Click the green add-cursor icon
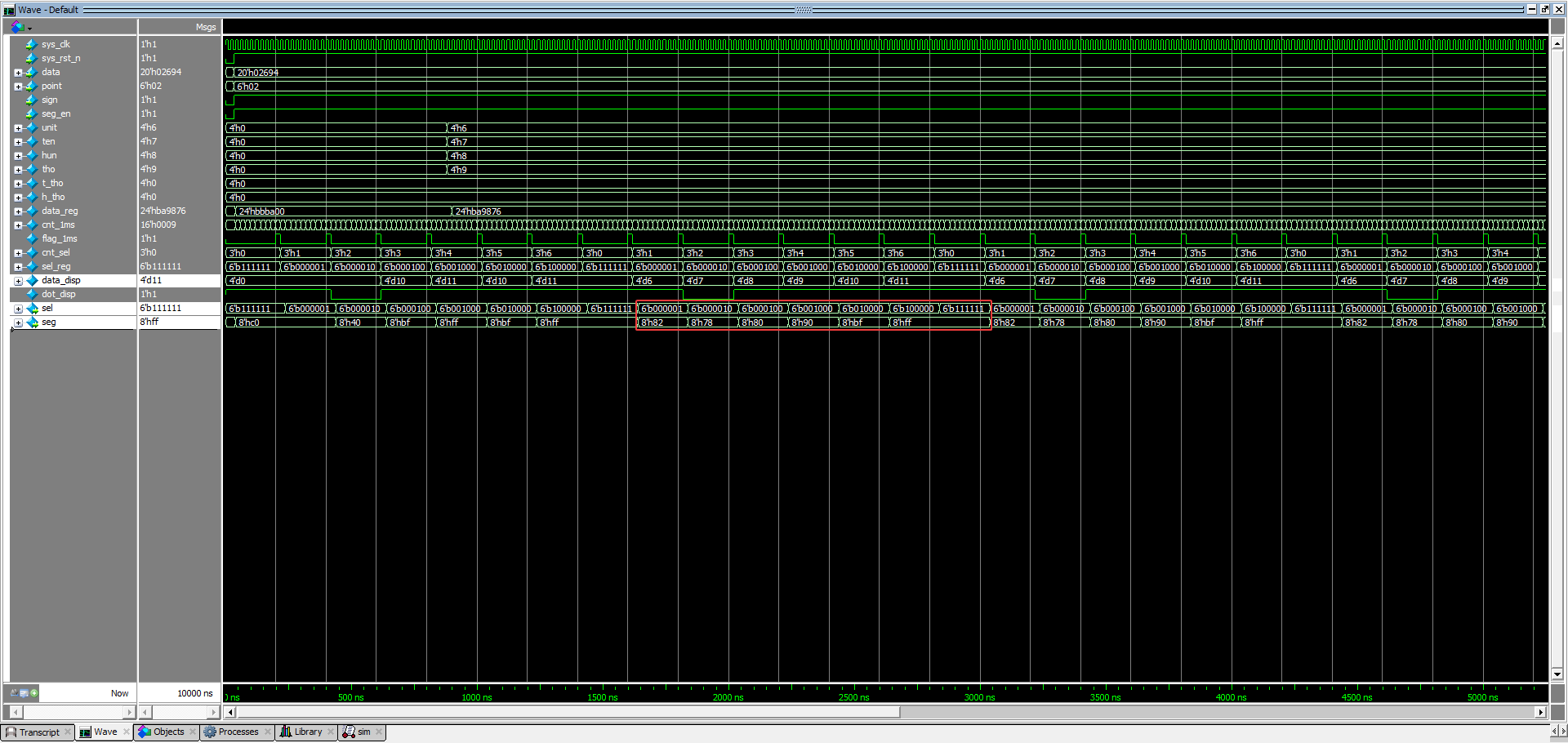Viewport: 1568px width, 743px height. click(x=33, y=693)
